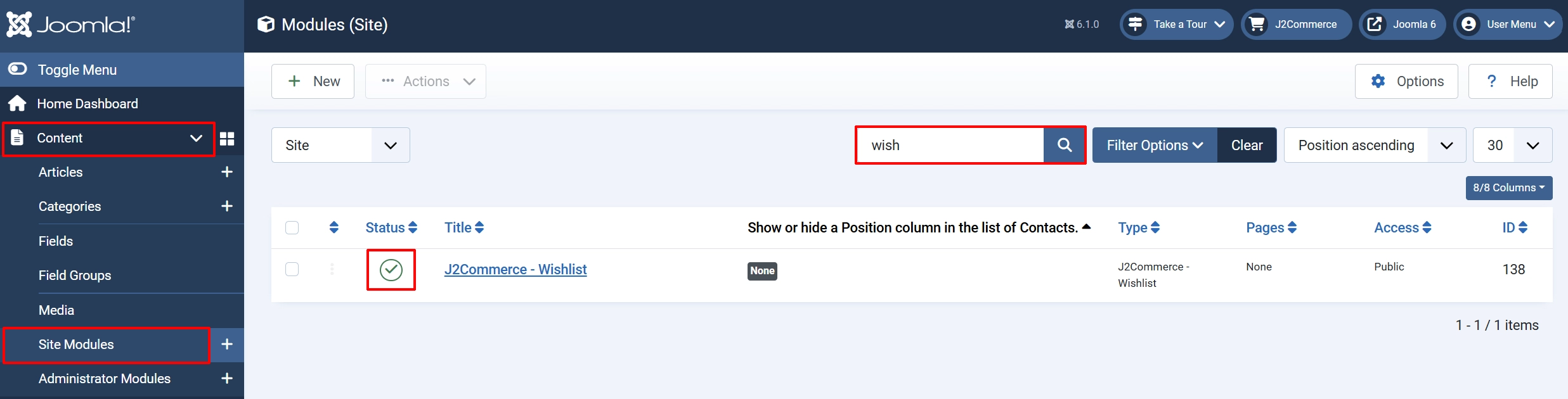Sort by Access column
The width and height of the screenshot is (1568, 399).
1403,227
